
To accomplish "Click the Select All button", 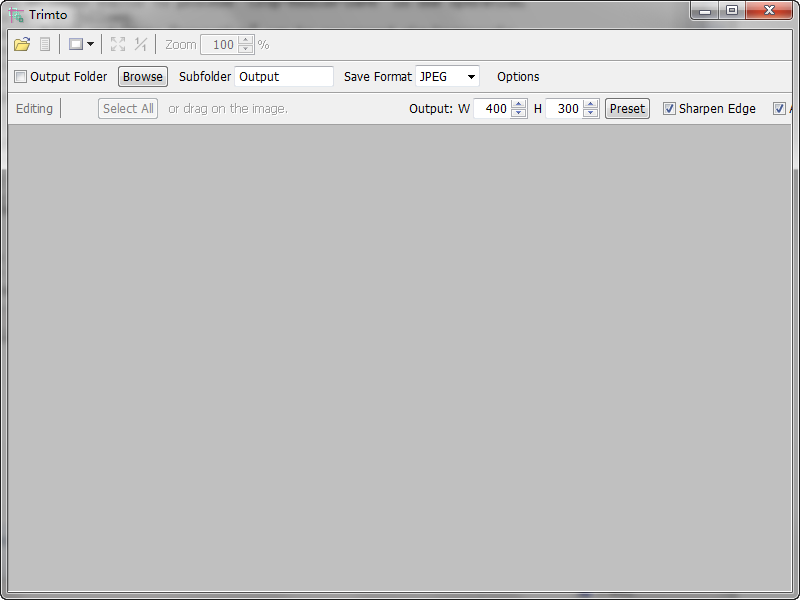I will 128,109.
